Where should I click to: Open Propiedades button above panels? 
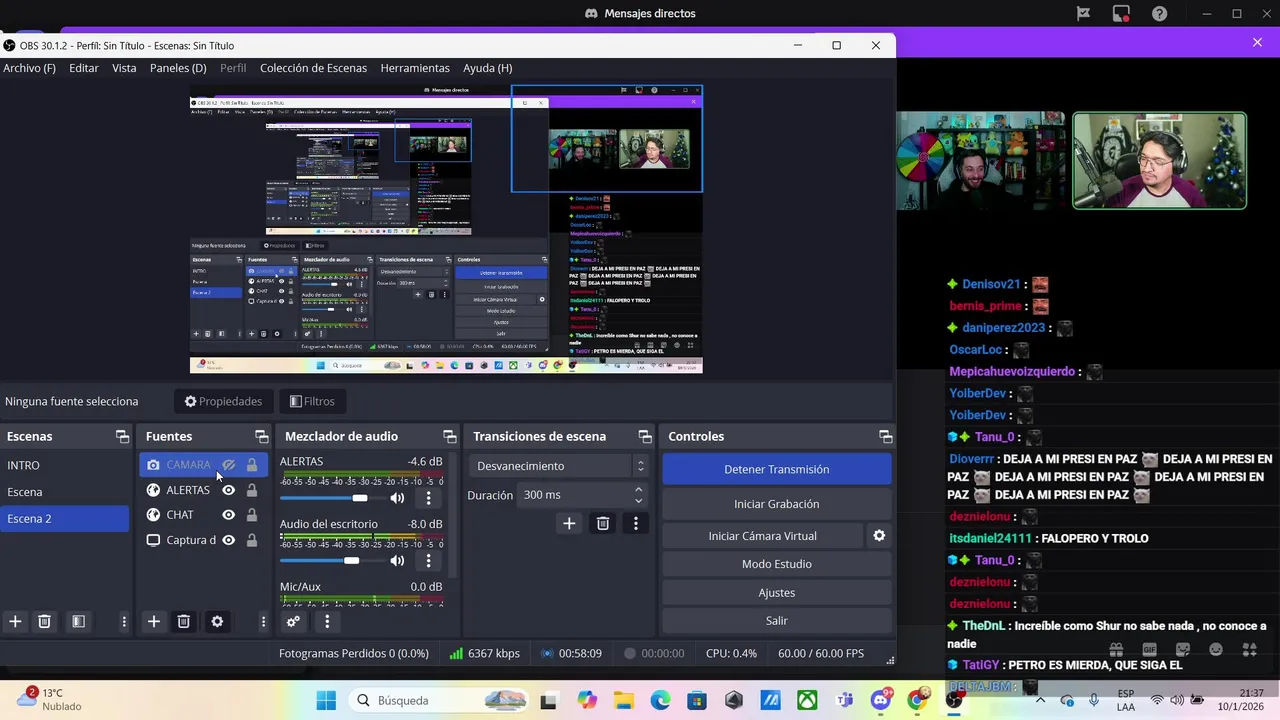[223, 401]
